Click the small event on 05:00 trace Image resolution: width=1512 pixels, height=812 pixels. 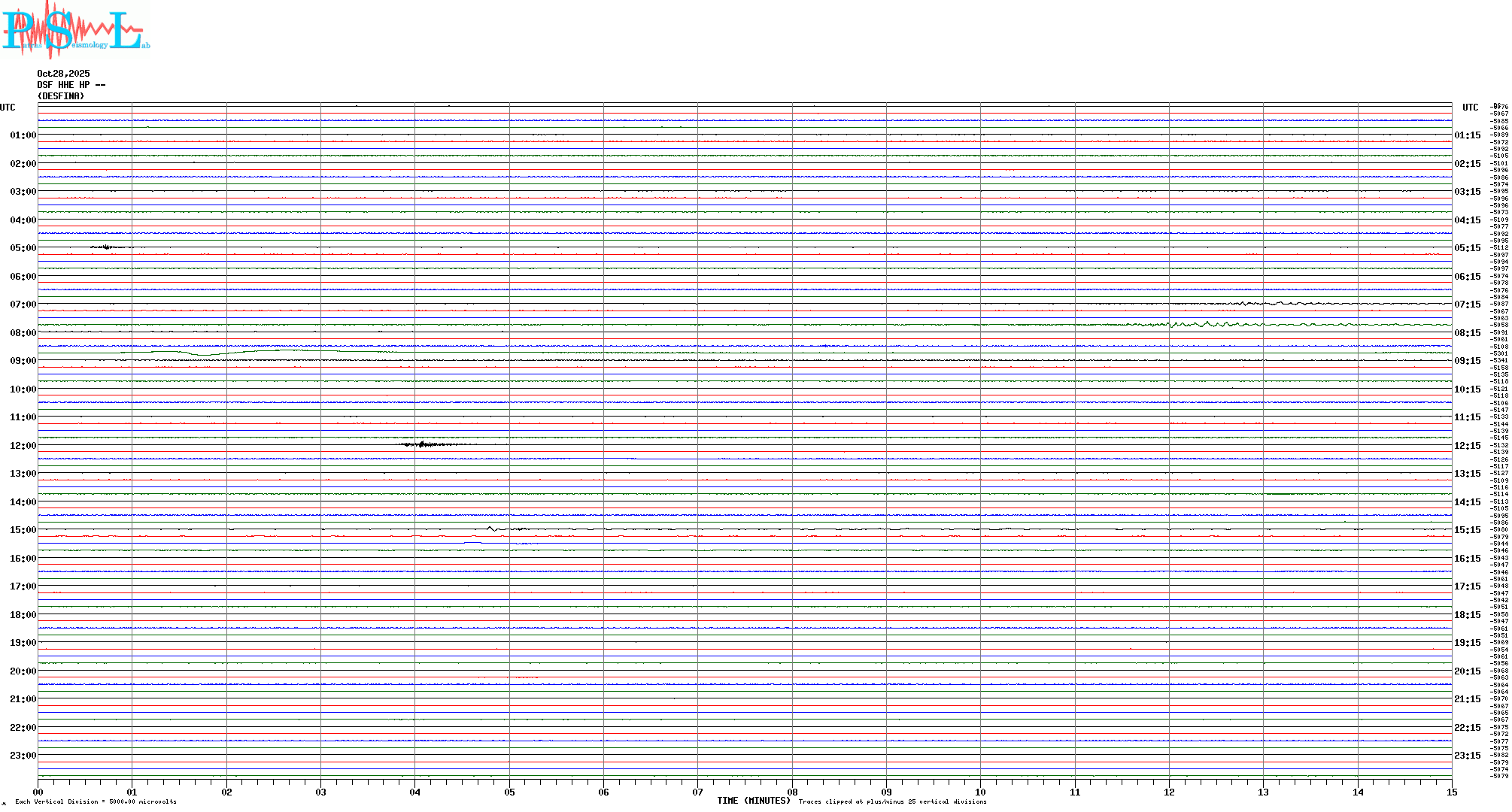(107, 247)
